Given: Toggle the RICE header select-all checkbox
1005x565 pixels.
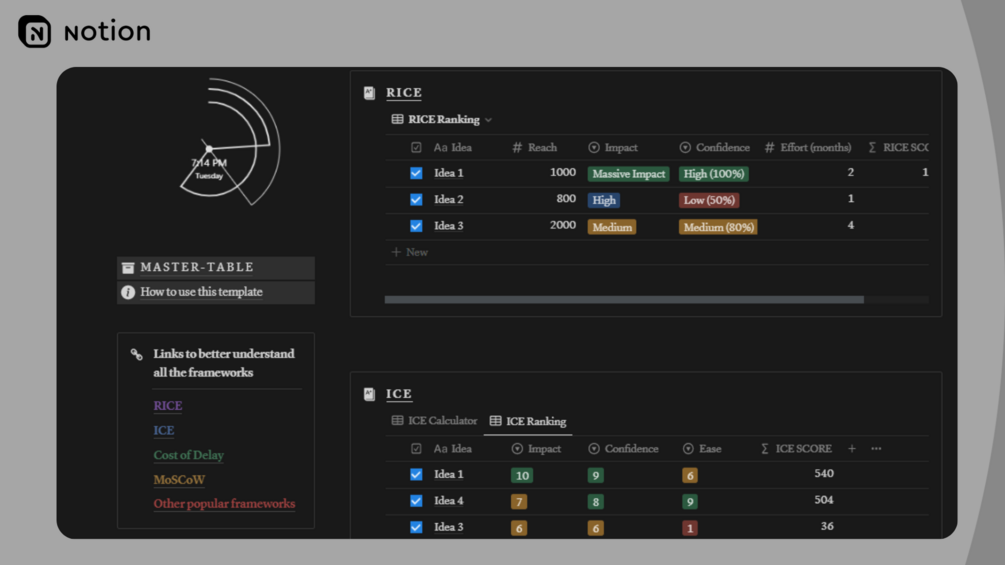Looking at the screenshot, I should 417,147.
